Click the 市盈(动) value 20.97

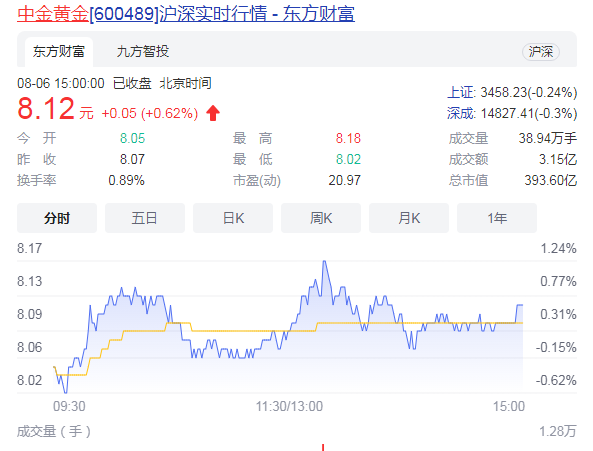(345, 180)
